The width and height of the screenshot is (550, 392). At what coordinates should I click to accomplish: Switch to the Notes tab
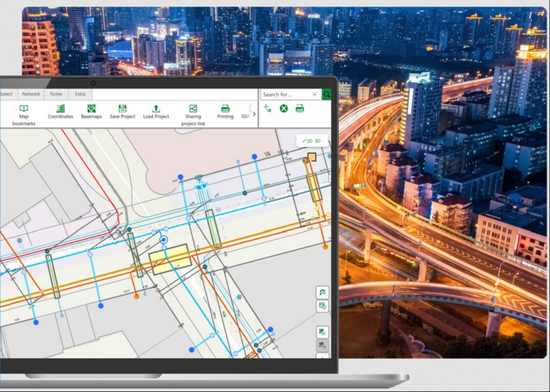56,94
